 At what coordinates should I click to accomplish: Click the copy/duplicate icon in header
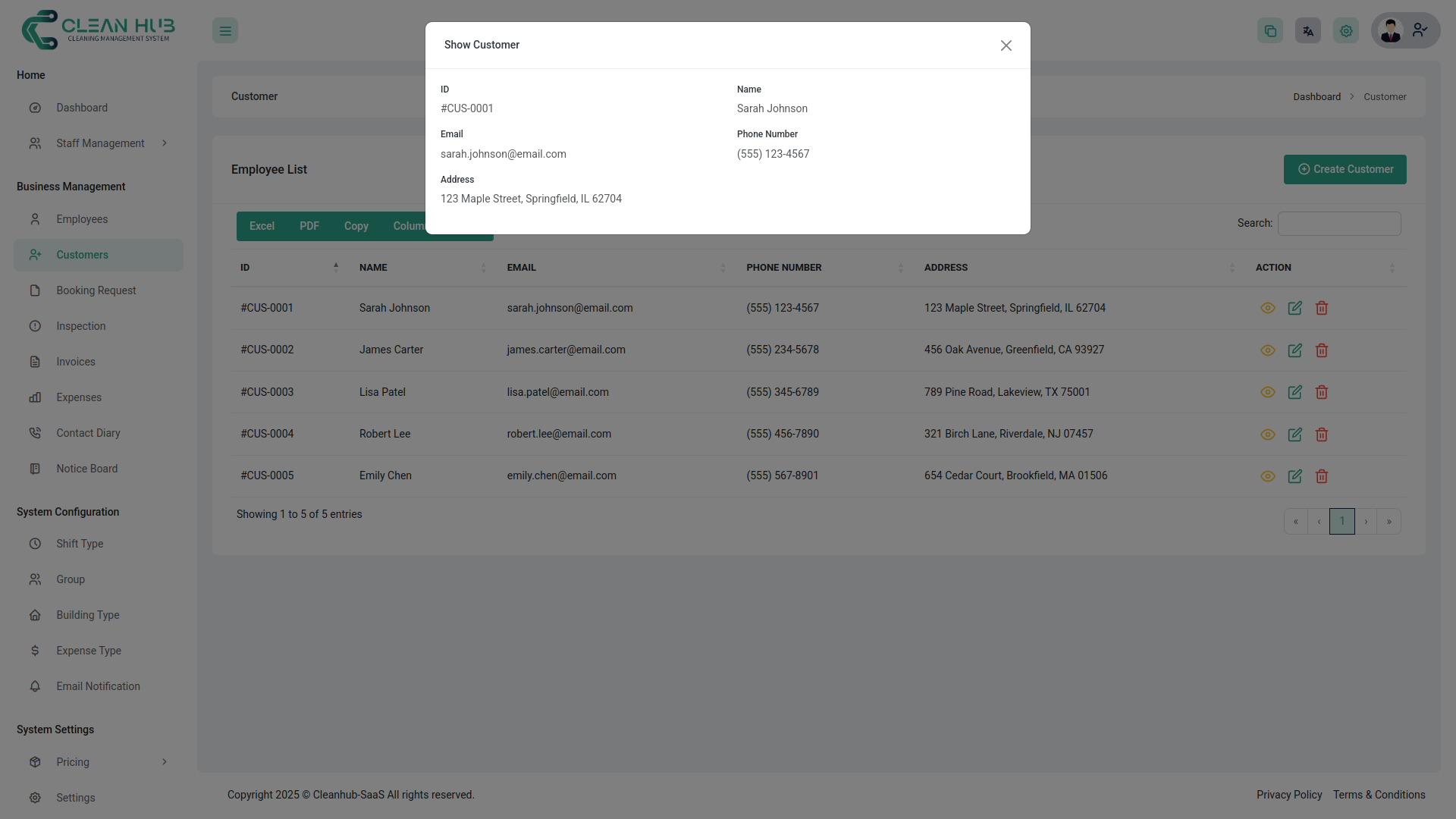coord(1269,31)
